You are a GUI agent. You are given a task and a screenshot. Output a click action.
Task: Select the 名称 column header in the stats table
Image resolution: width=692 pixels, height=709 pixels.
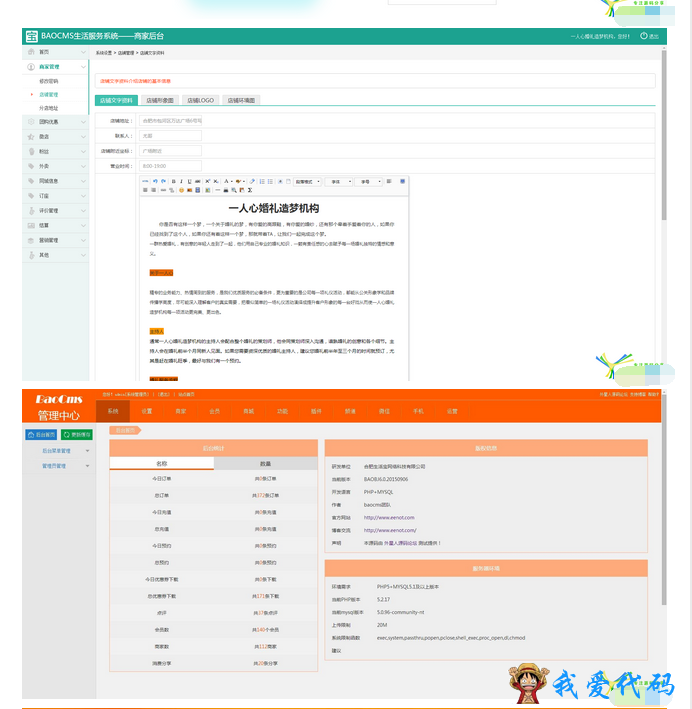pyautogui.click(x=161, y=463)
